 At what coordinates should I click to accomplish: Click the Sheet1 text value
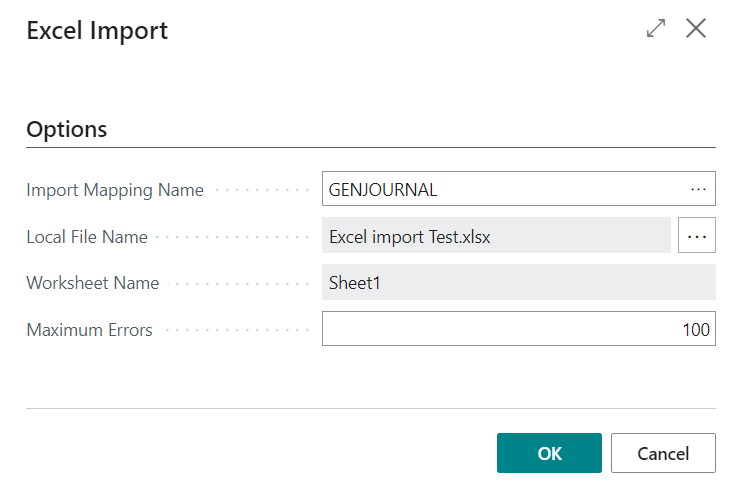[x=354, y=283]
